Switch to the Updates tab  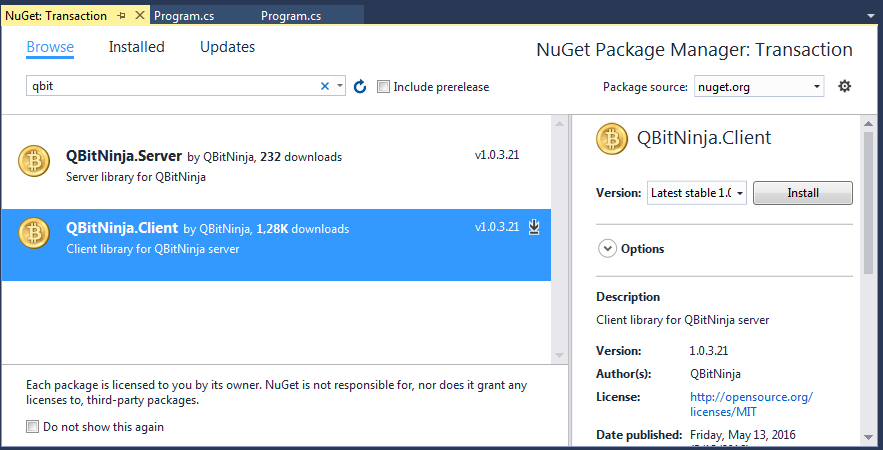228,47
